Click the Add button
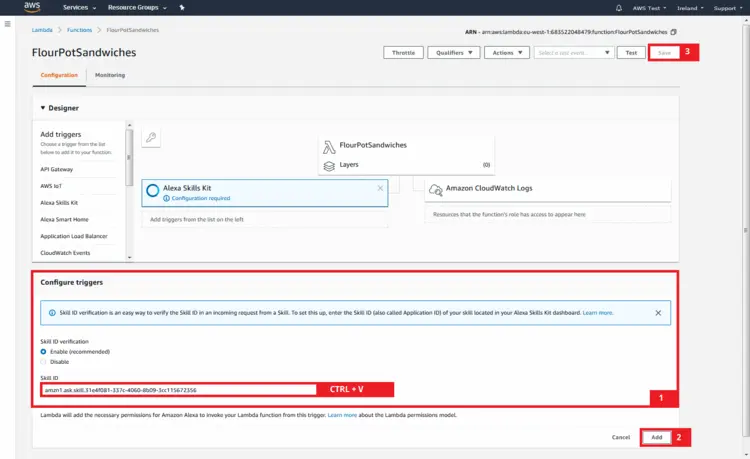The width and height of the screenshot is (750, 459). pos(657,437)
